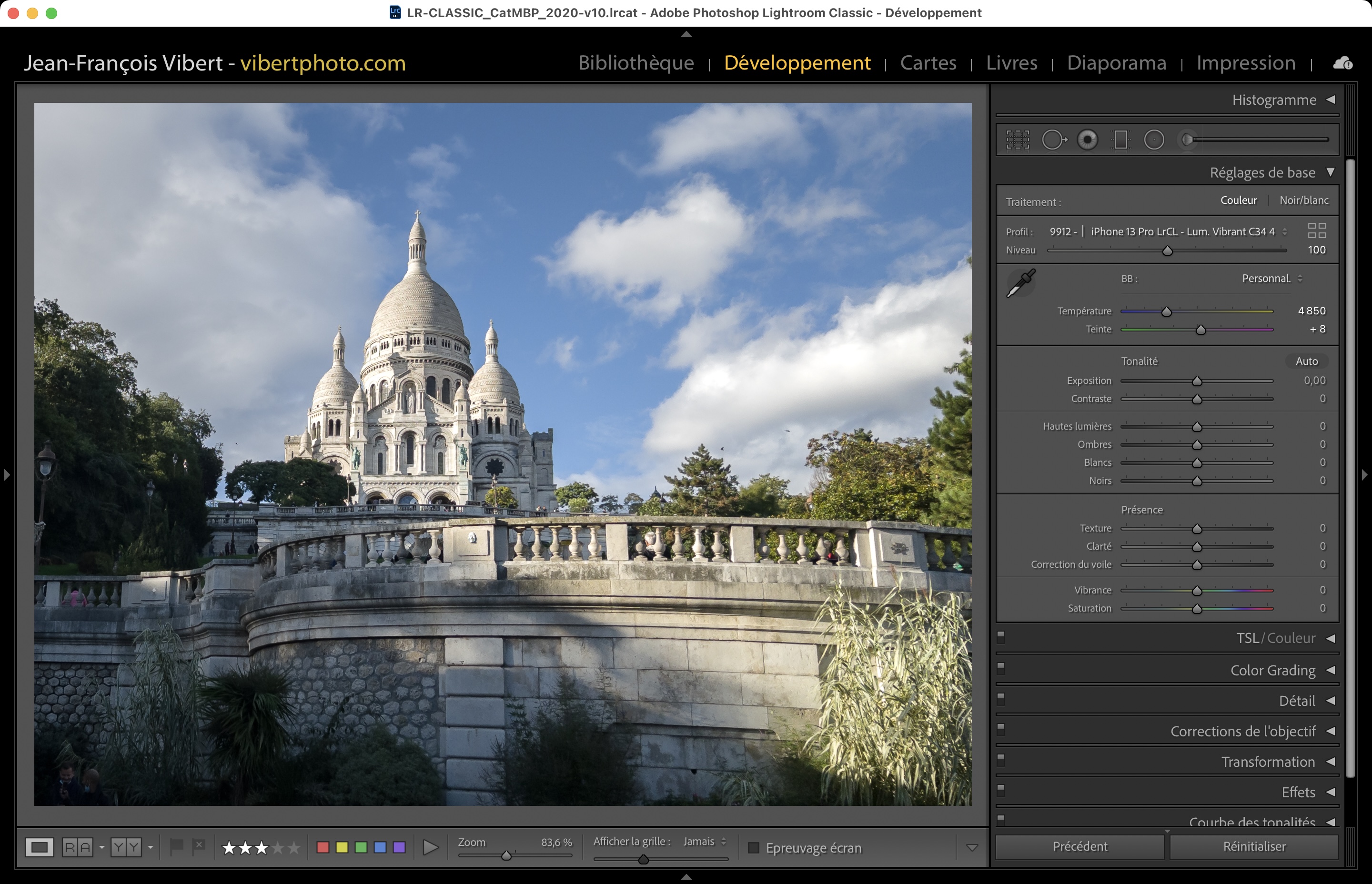Pick the white balance eyedropper
Screen dimensions: 1372x884
tap(1021, 283)
